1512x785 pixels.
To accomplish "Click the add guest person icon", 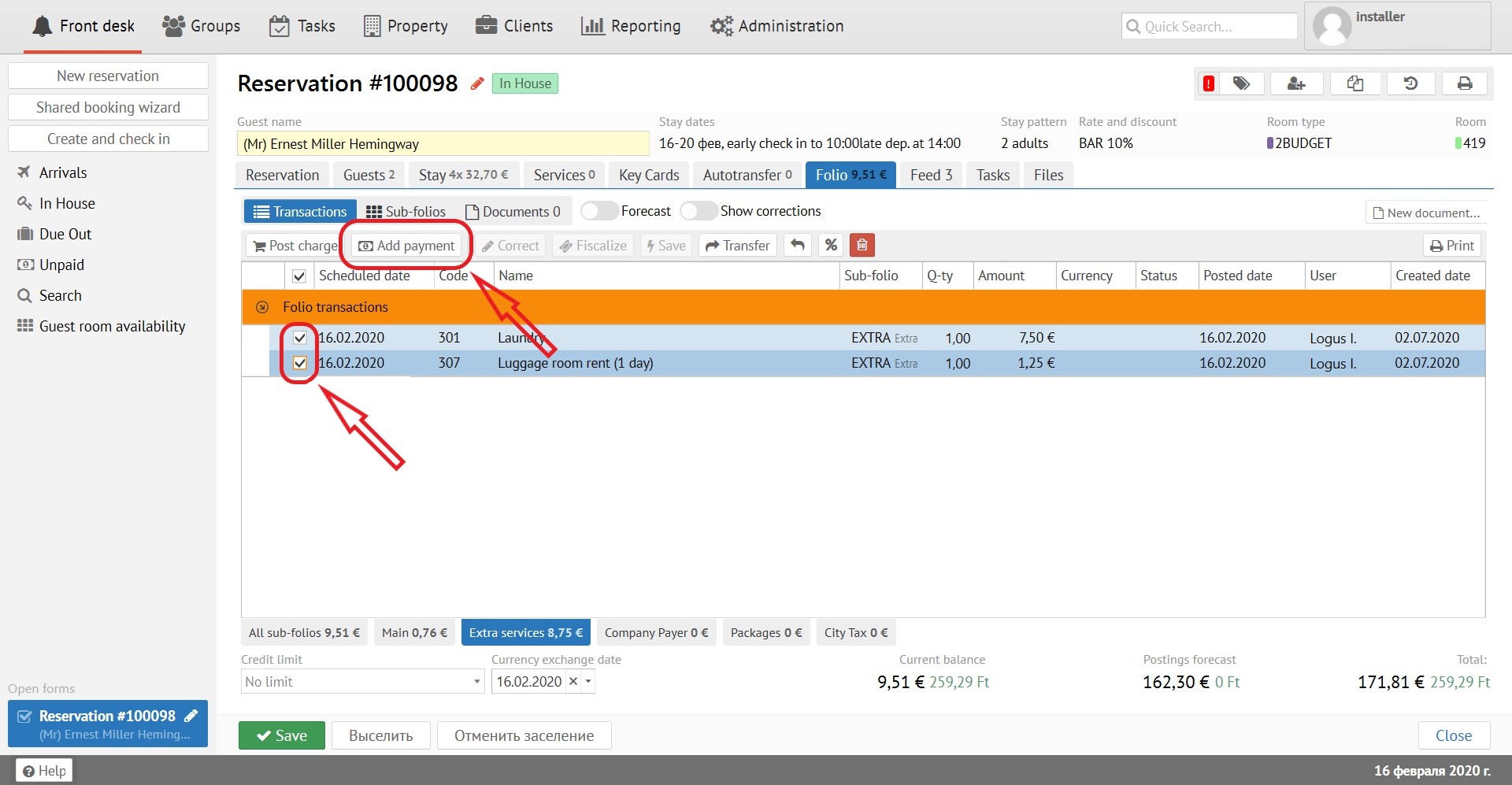I will coord(1296,83).
